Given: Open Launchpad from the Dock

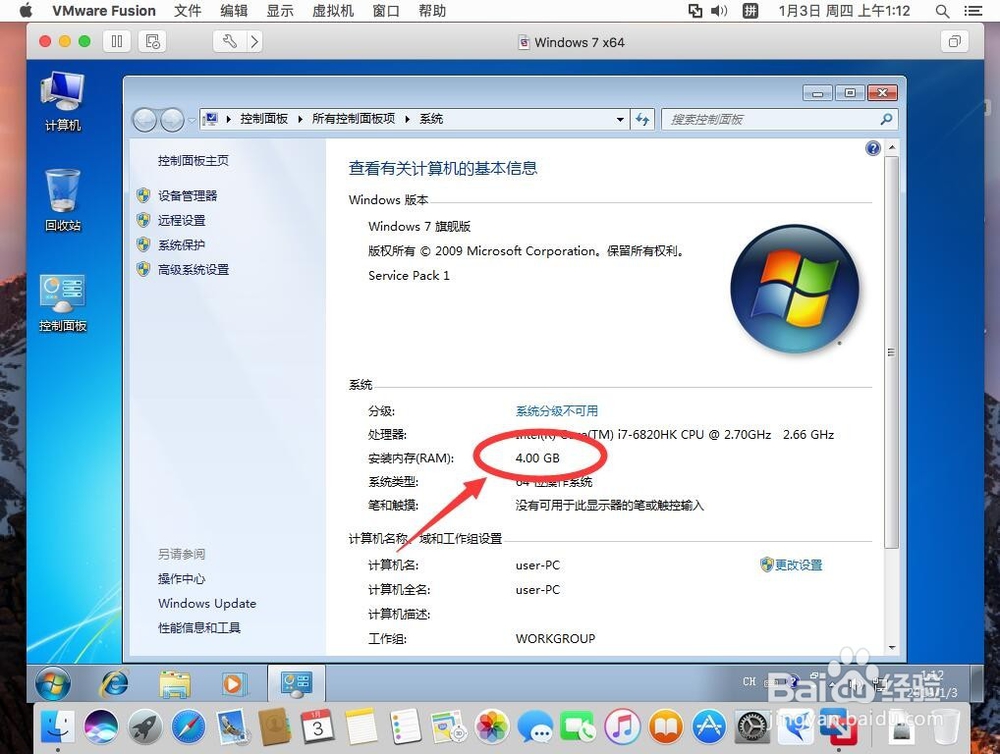Looking at the screenshot, I should point(145,726).
